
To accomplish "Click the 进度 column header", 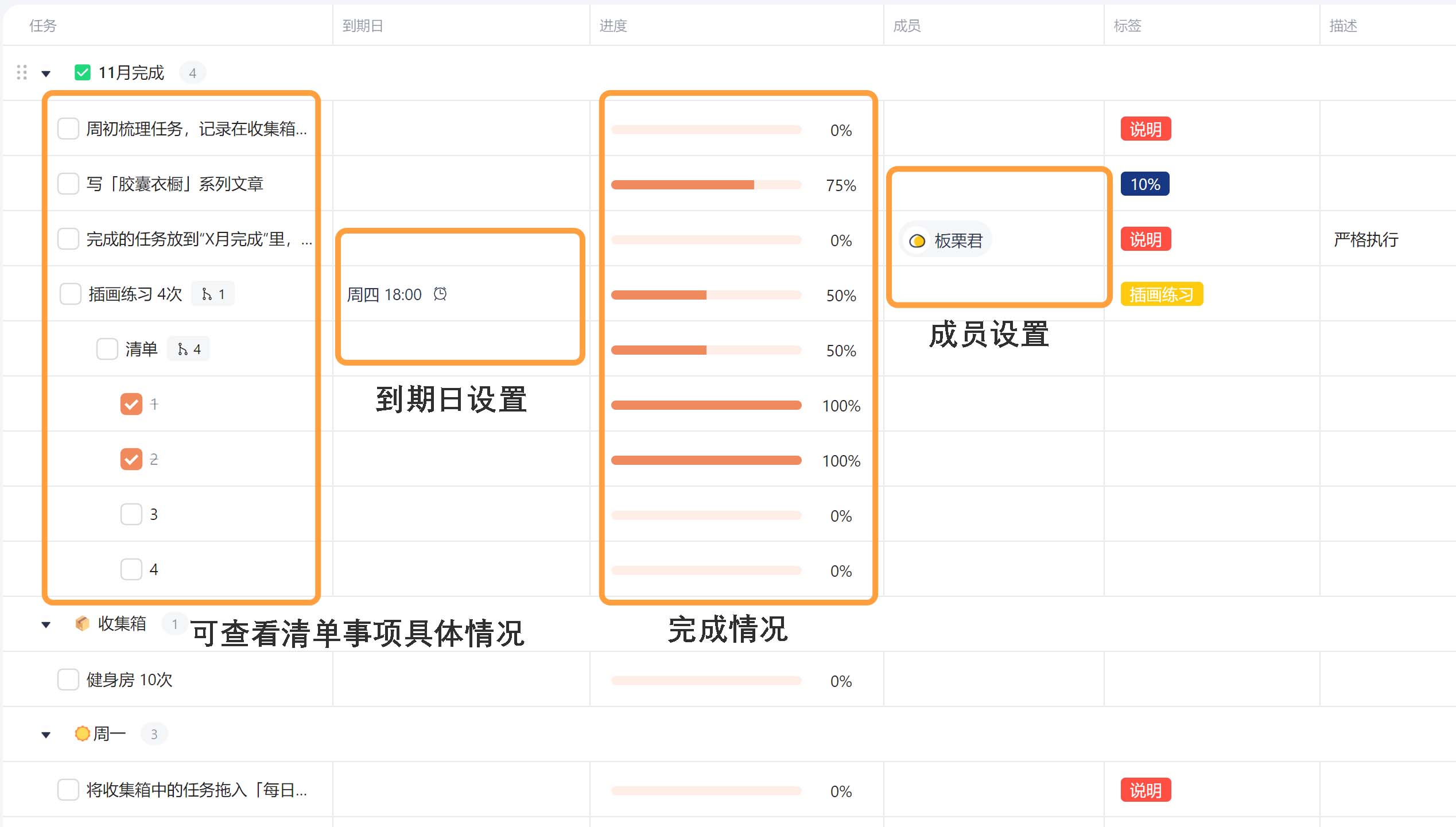I will click(x=614, y=26).
